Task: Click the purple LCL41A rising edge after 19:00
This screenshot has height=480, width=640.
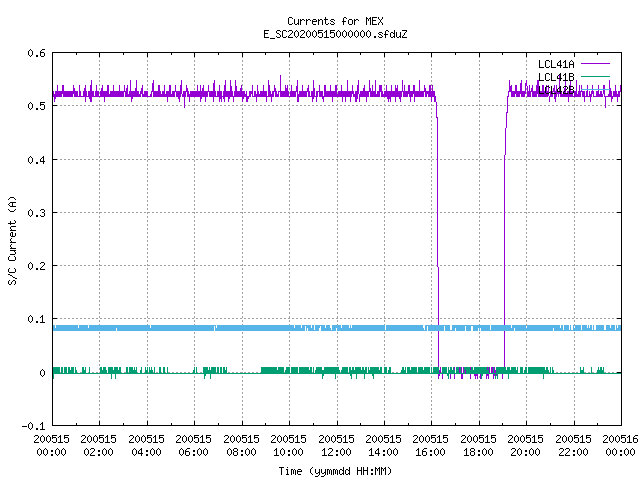Action: point(505,233)
